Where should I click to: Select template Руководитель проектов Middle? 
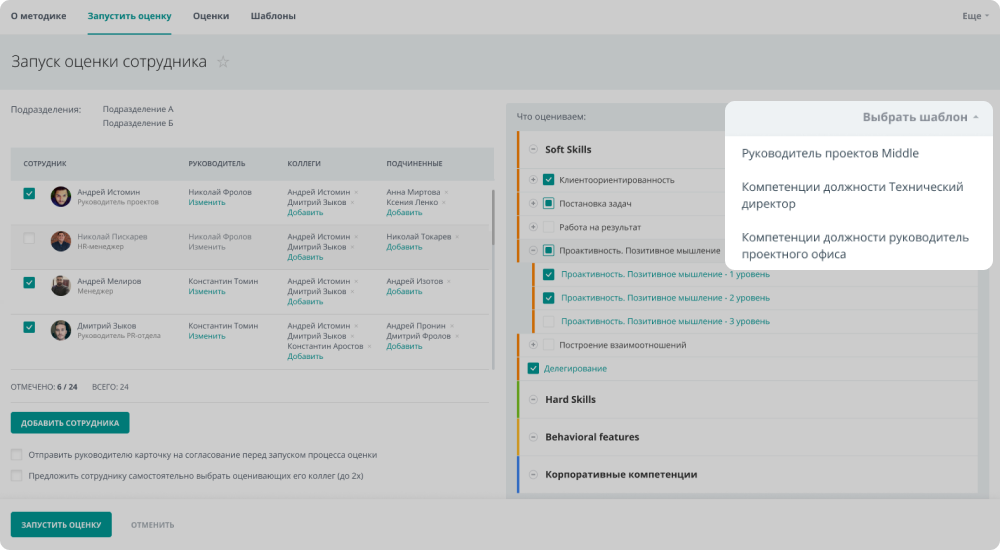click(x=830, y=154)
